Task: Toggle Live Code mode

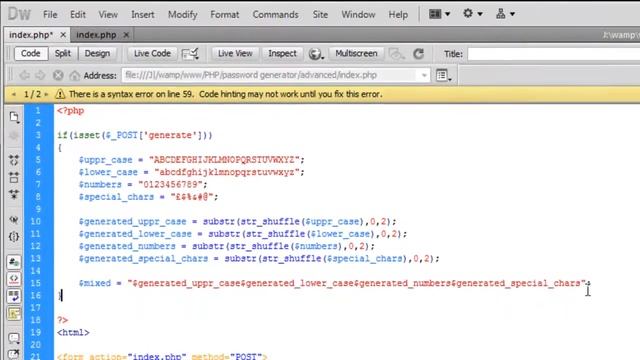Action: click(152, 53)
